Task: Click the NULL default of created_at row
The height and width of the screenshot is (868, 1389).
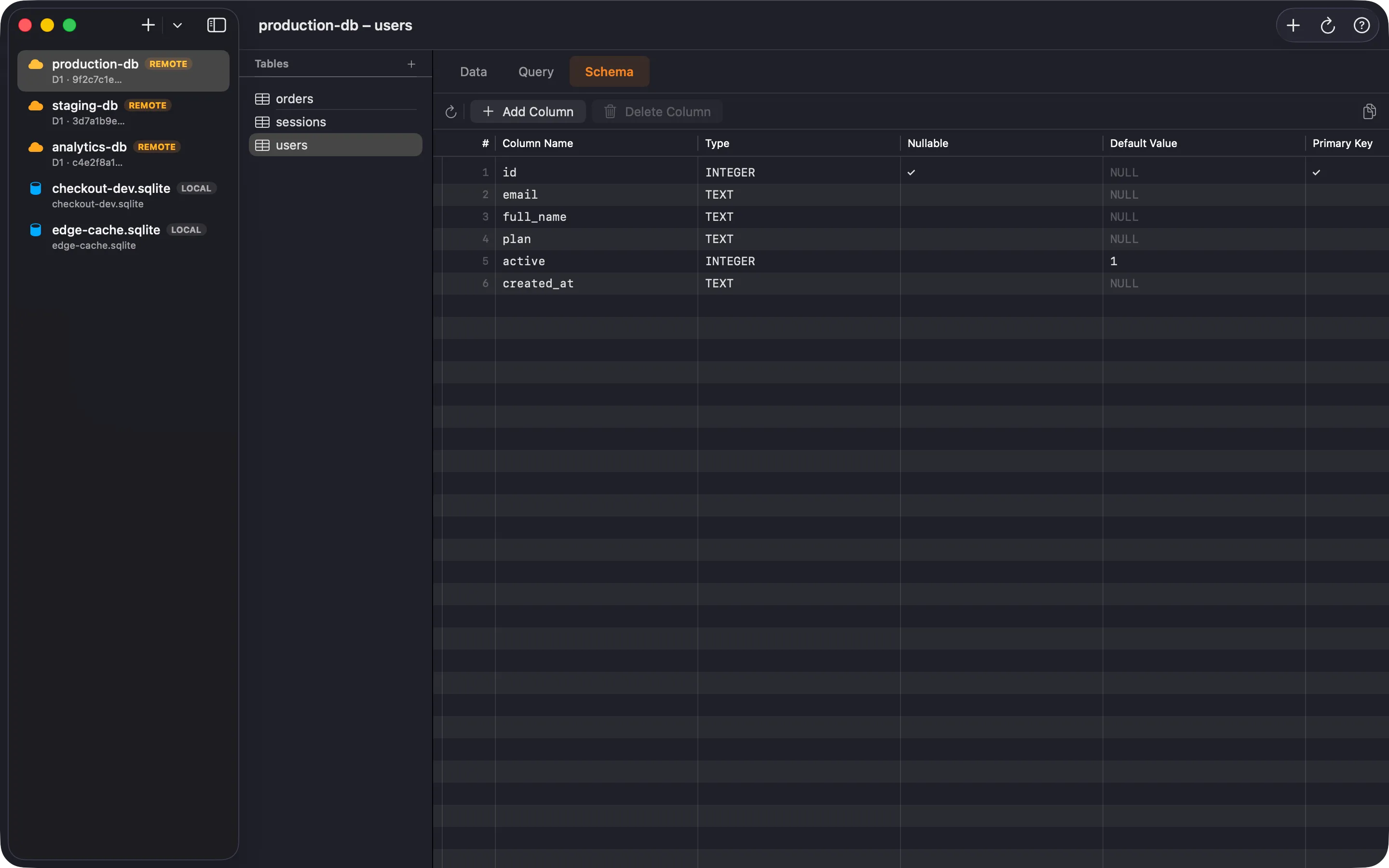Action: 1204,284
